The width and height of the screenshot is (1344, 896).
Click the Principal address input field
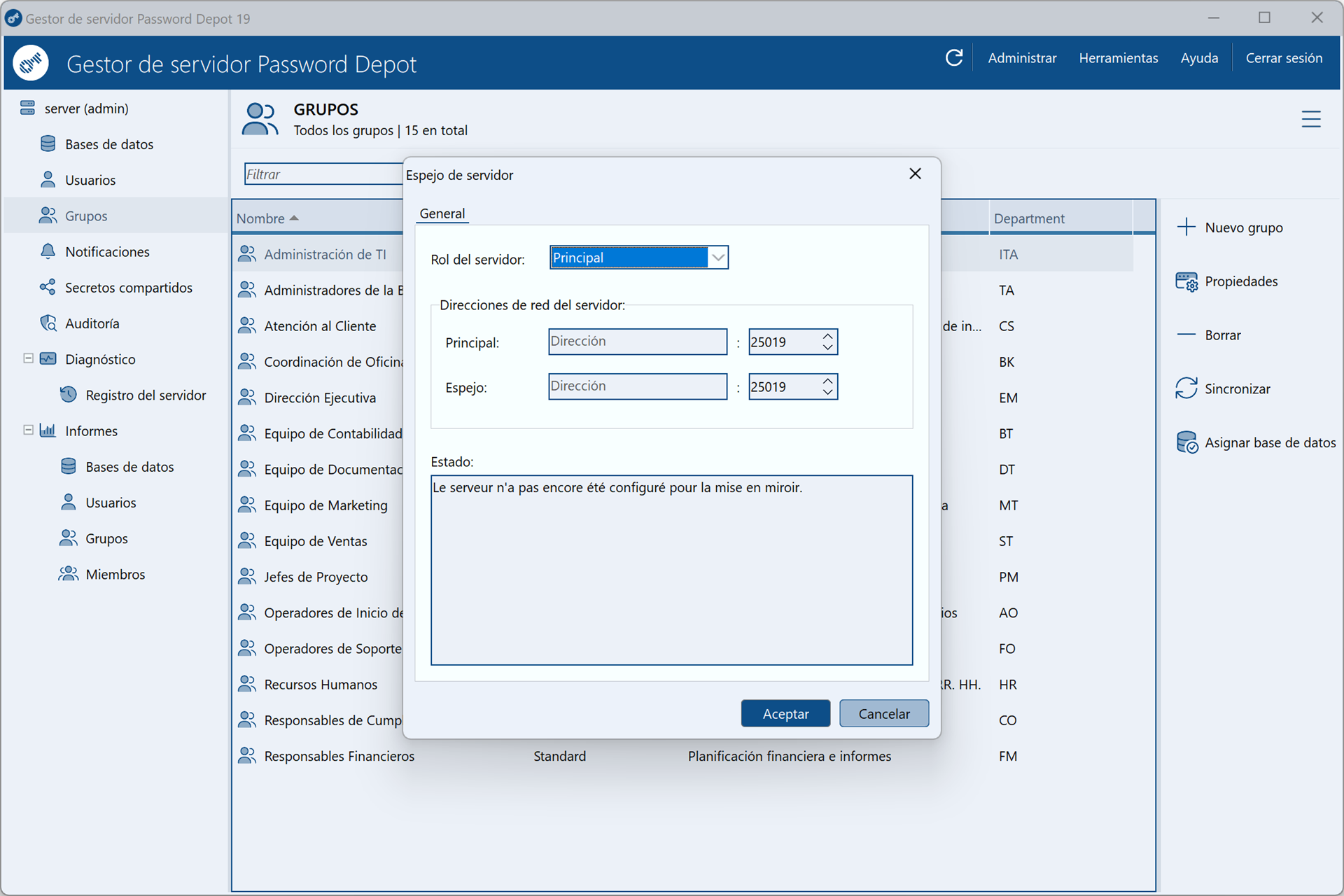[638, 342]
